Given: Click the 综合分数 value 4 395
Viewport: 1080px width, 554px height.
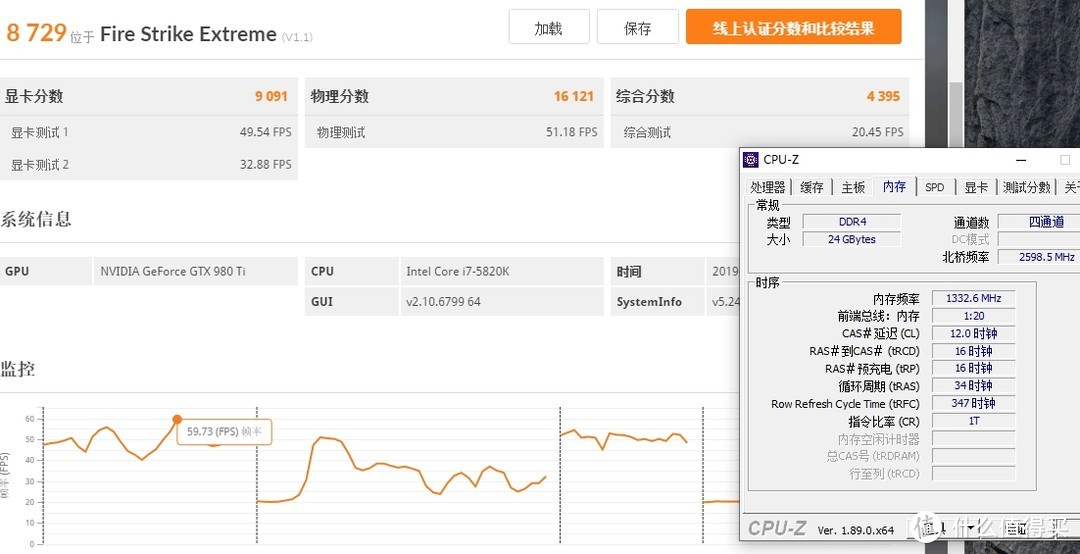Looking at the screenshot, I should coord(883,96).
